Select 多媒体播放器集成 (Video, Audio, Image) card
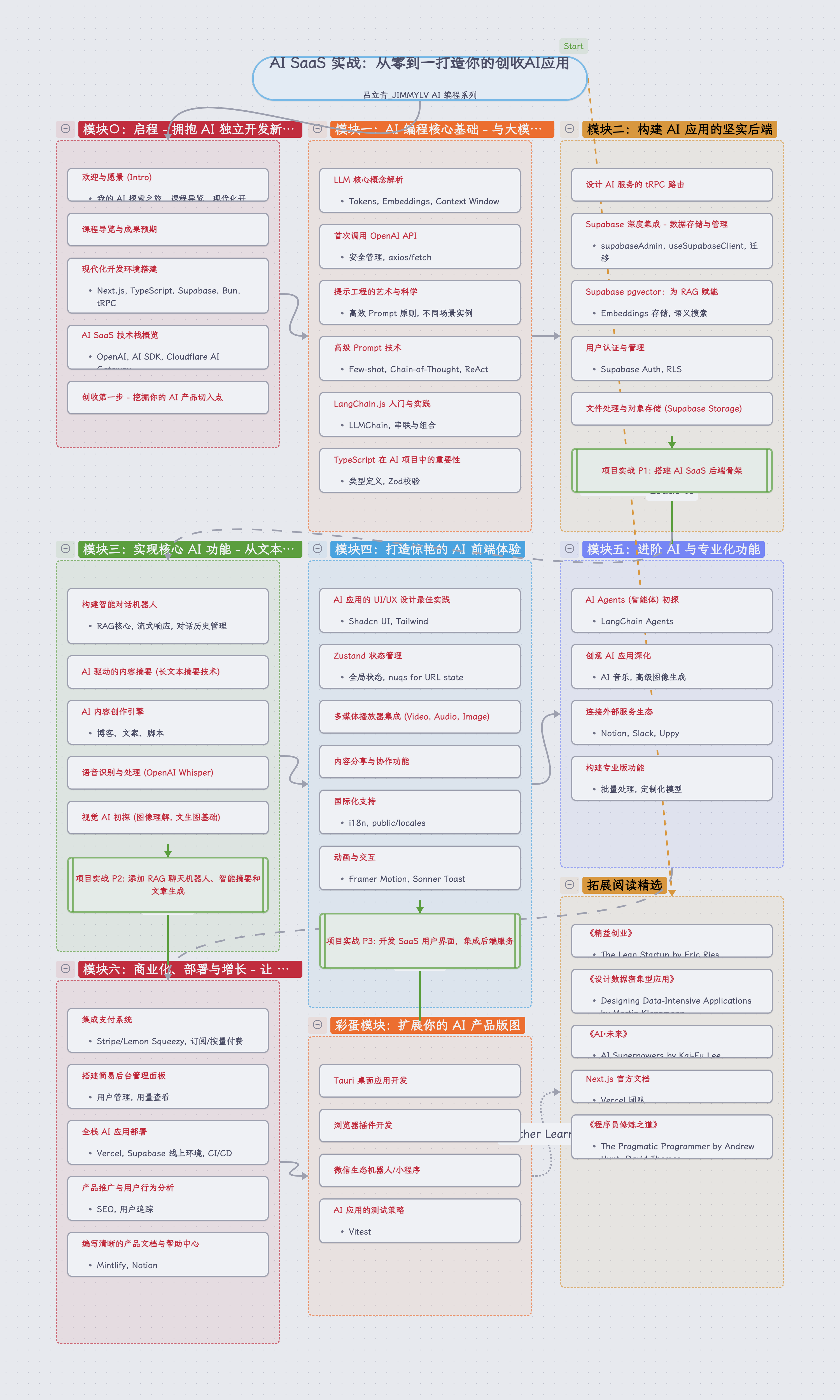 (x=419, y=717)
